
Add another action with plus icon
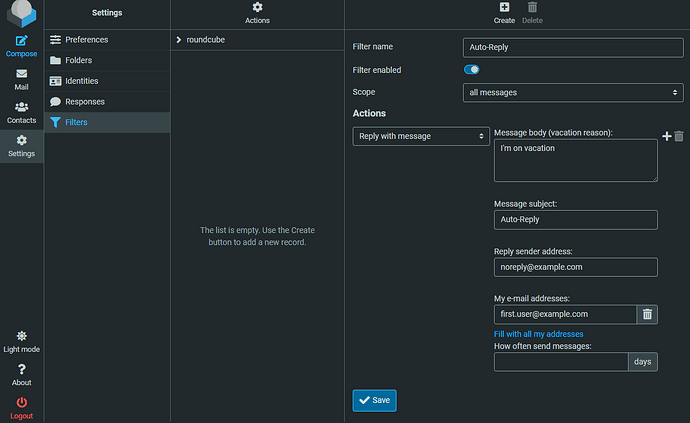[x=667, y=136]
